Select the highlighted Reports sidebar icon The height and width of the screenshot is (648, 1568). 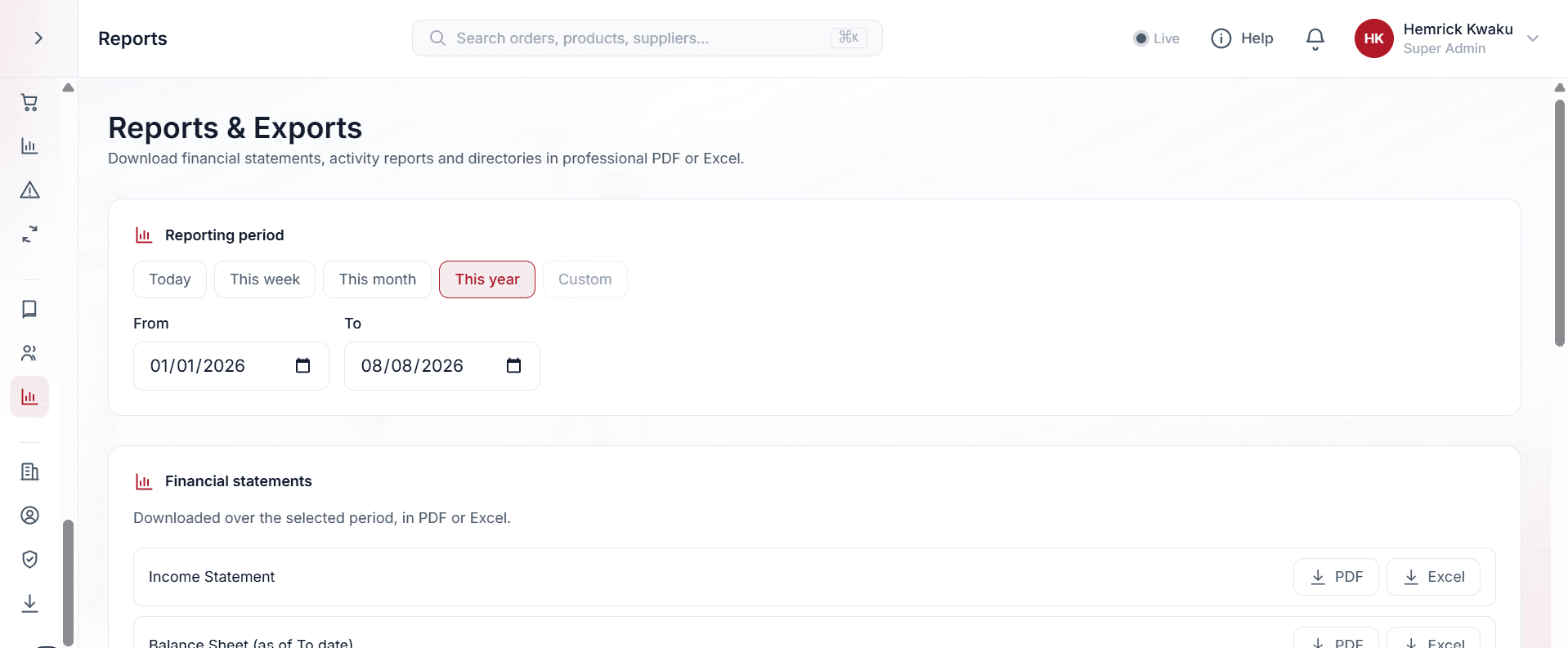(x=29, y=397)
